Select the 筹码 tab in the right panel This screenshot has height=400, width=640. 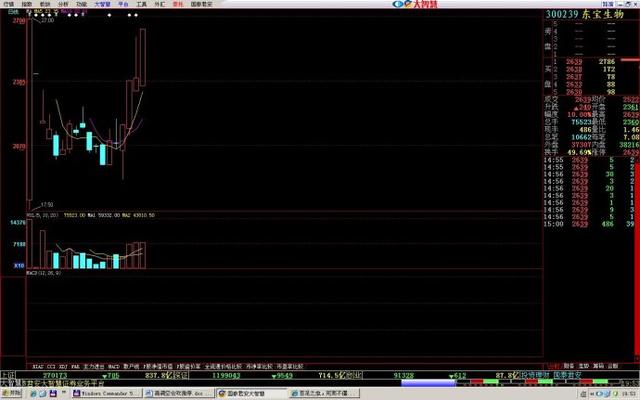click(598, 366)
